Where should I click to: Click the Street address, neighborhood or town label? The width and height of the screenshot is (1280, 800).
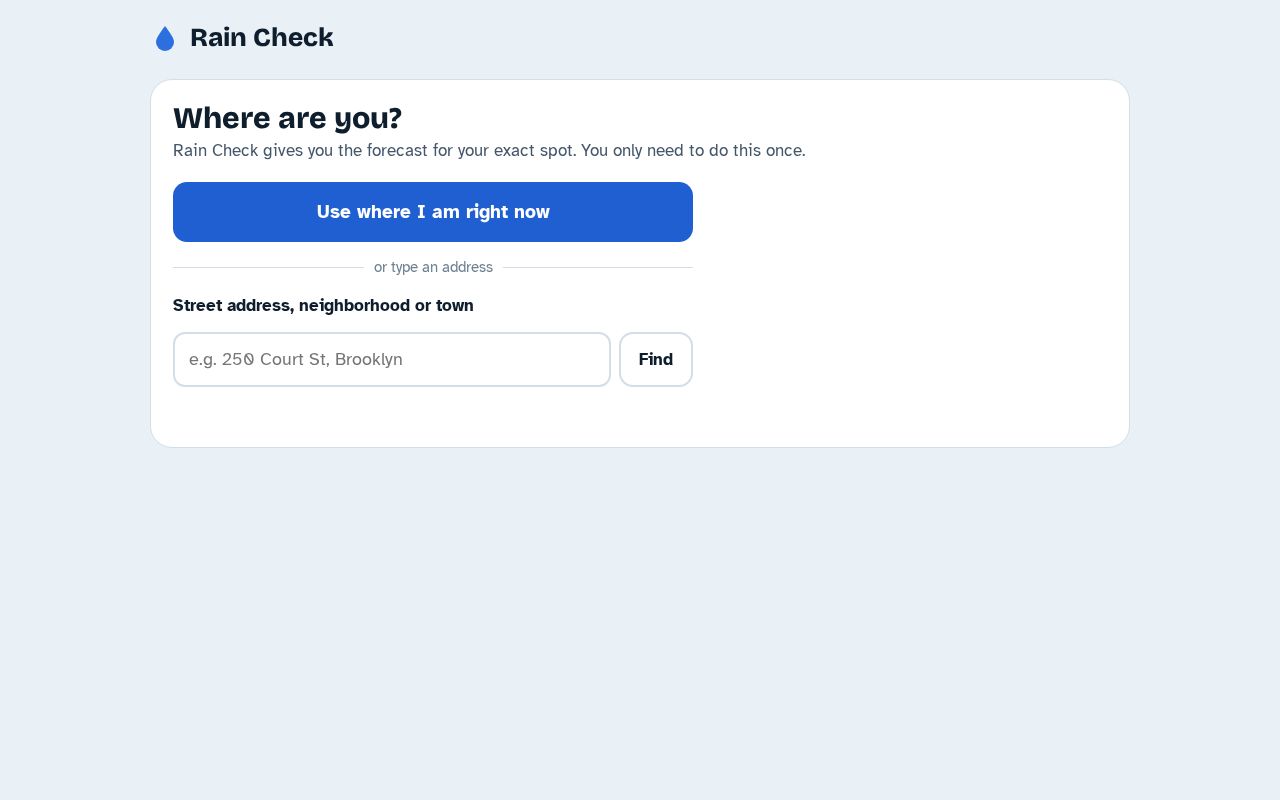[x=323, y=305]
